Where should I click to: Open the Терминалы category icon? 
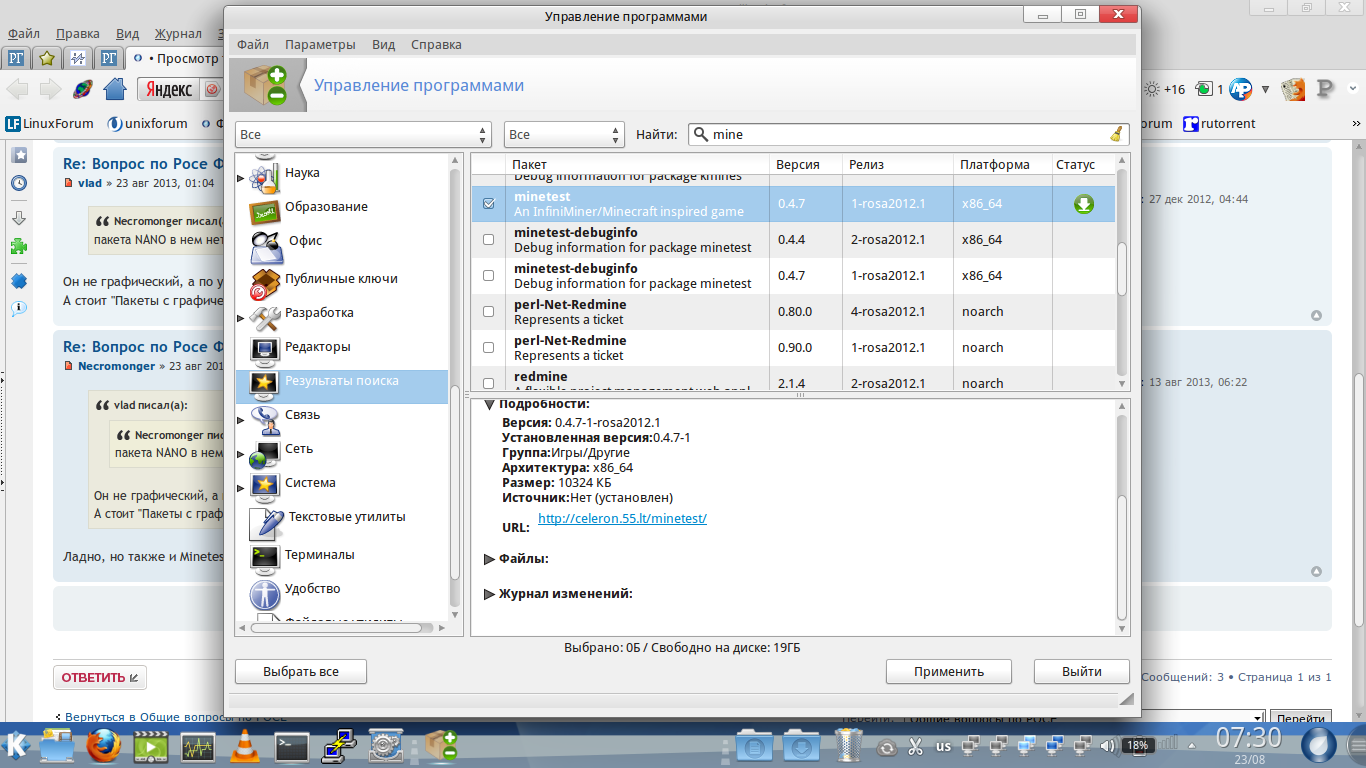click(x=264, y=556)
